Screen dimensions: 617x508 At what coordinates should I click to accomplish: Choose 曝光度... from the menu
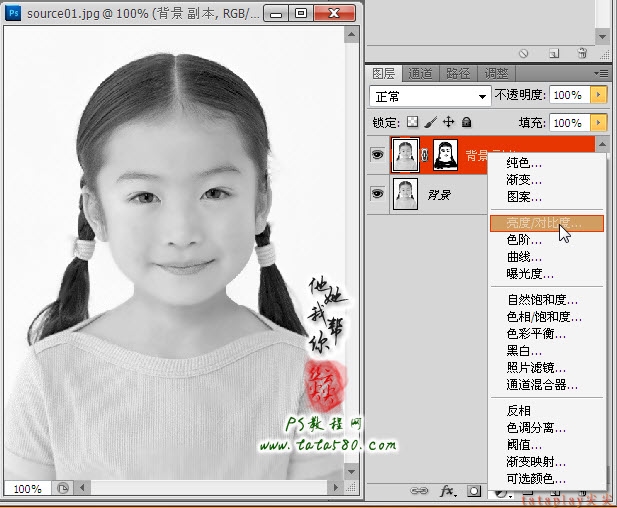pyautogui.click(x=547, y=274)
